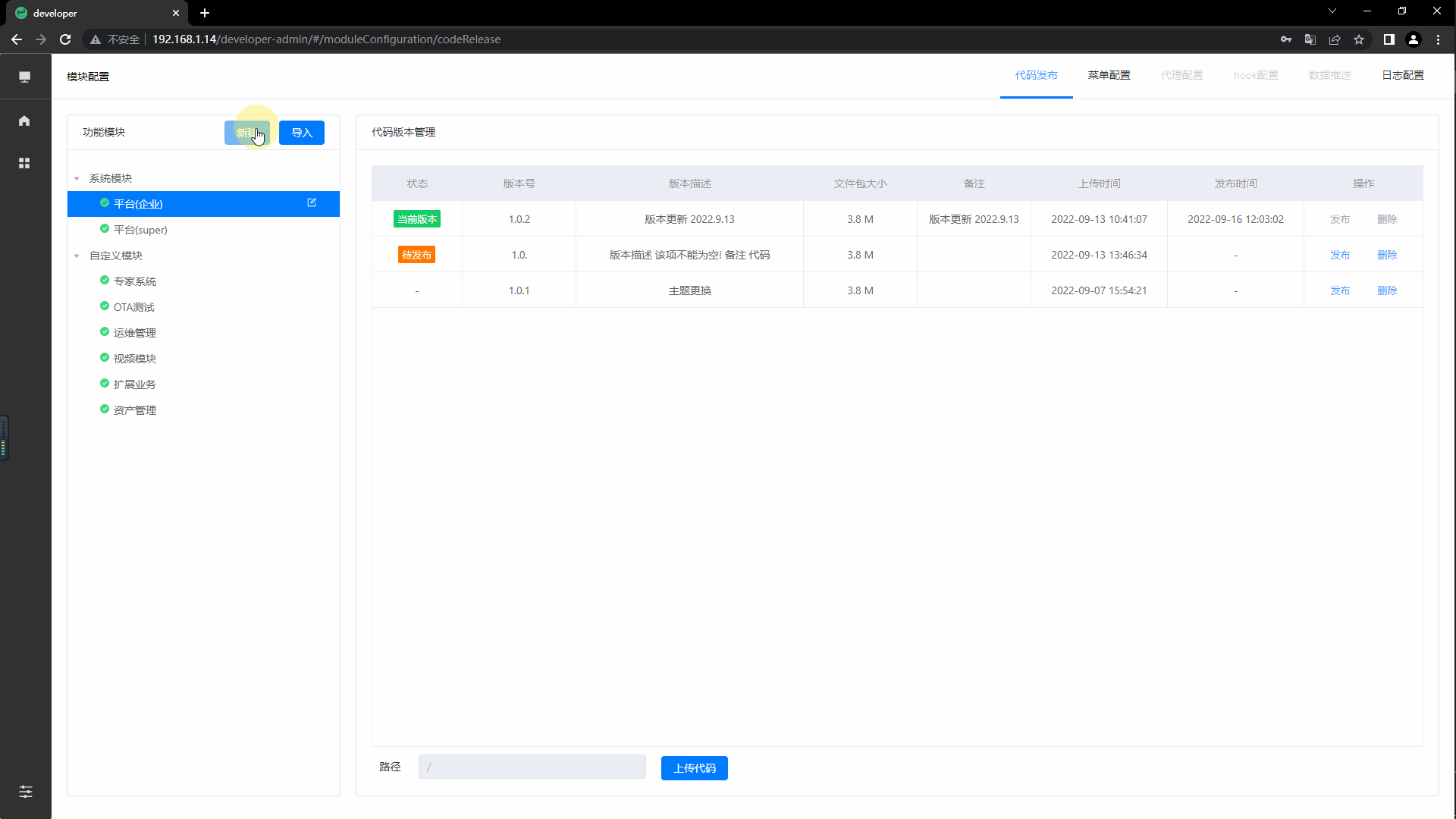1456x819 pixels.
Task: Select the 专家系统 module
Action: point(135,281)
